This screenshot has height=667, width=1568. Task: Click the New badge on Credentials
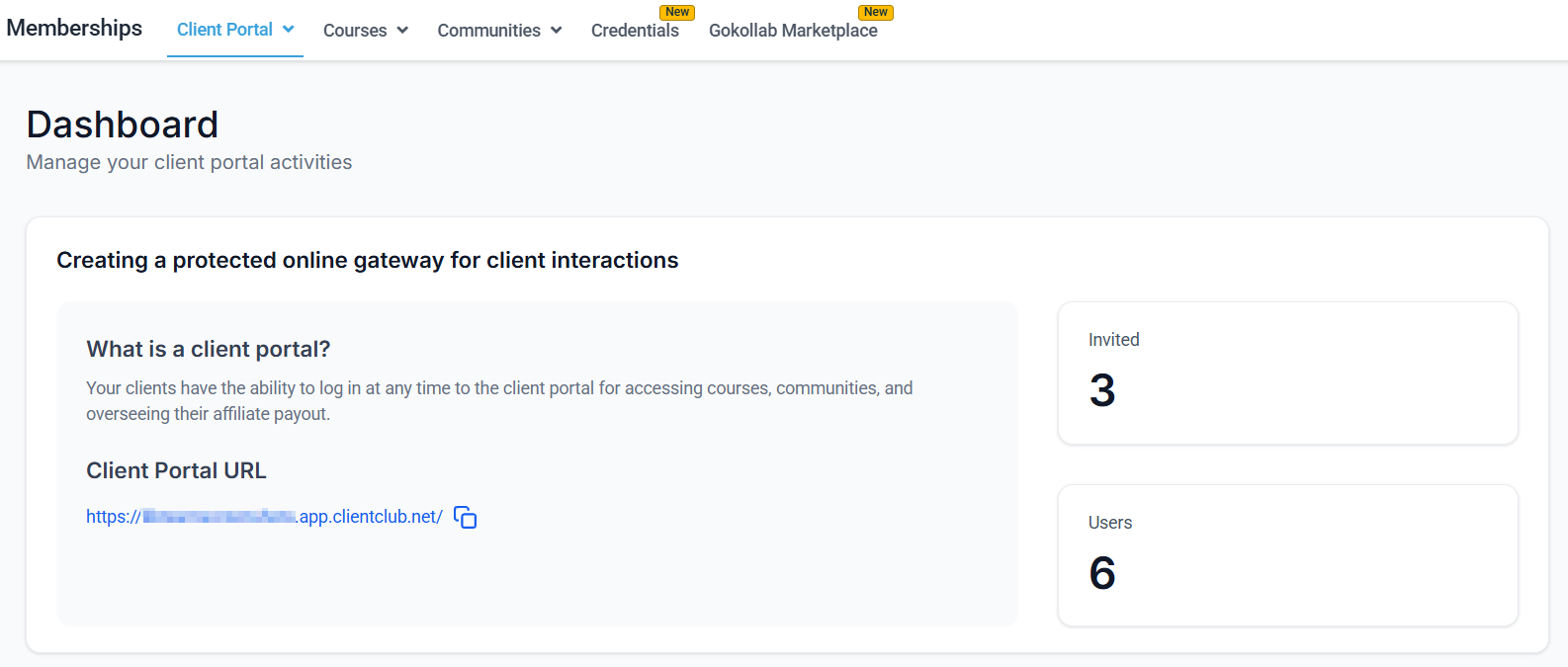pyautogui.click(x=676, y=12)
